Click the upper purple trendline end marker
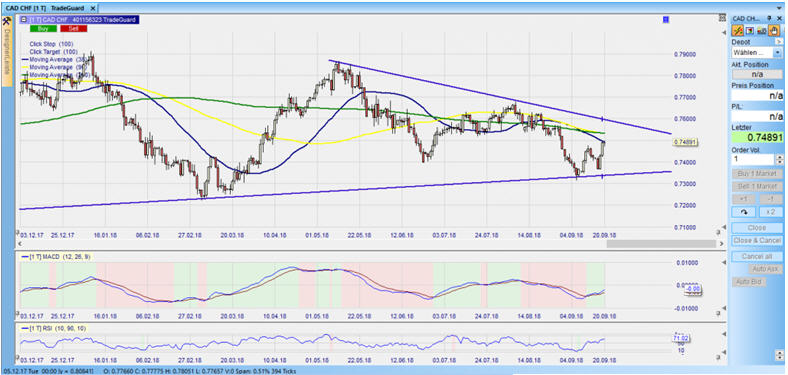 click(x=603, y=119)
